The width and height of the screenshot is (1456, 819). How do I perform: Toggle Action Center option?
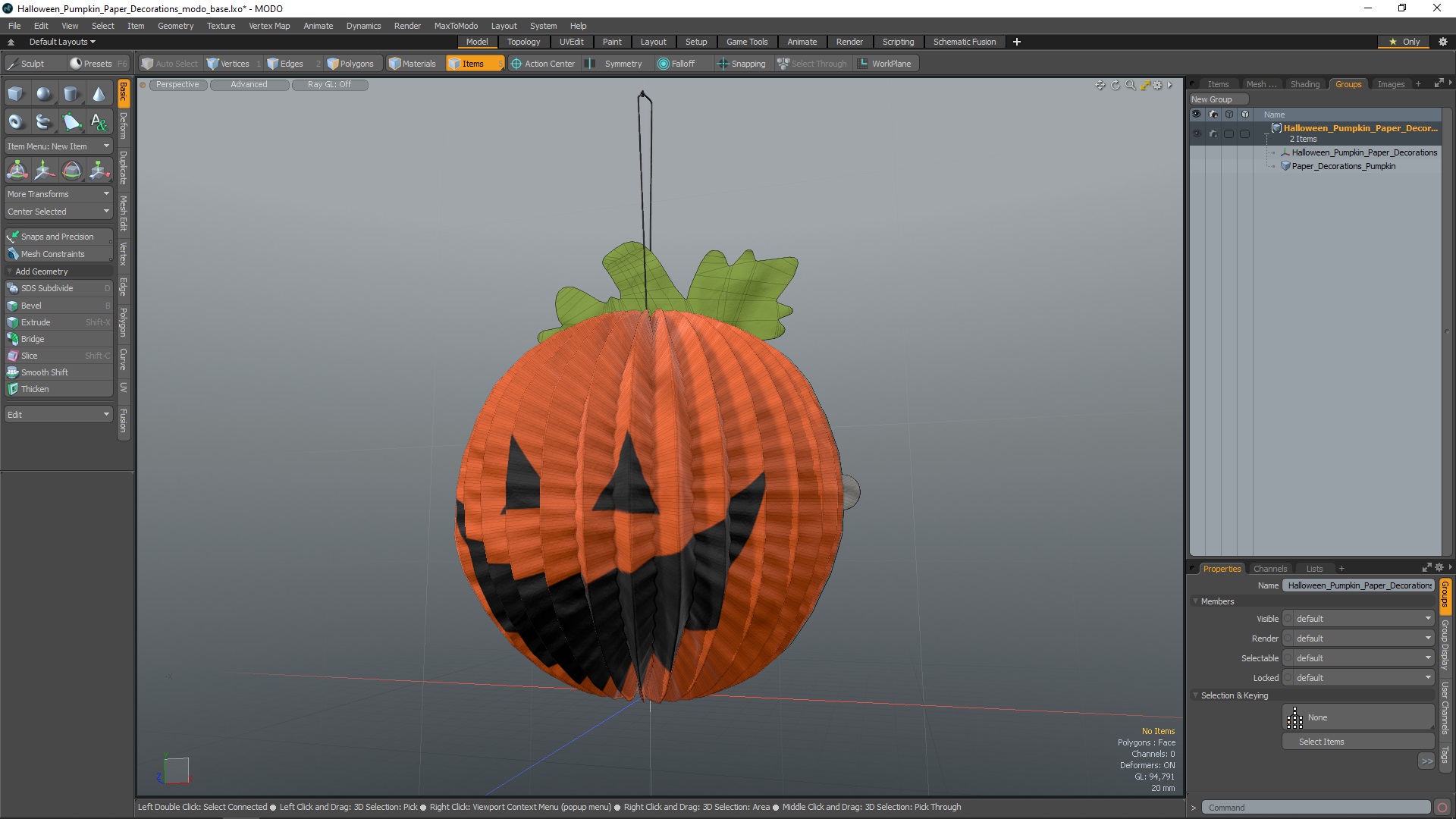[x=543, y=64]
